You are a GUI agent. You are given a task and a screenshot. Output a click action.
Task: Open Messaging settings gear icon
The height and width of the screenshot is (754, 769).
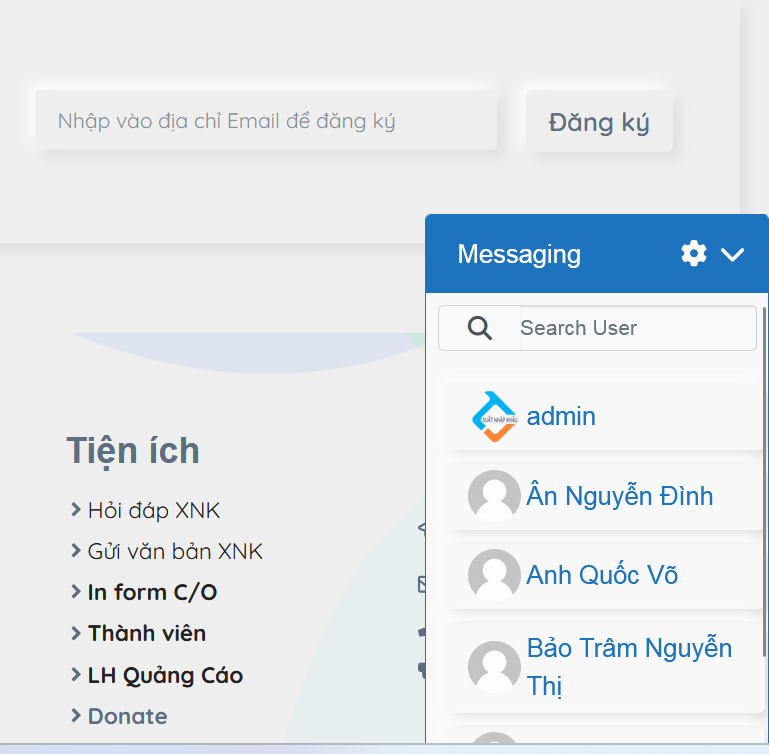coord(693,254)
